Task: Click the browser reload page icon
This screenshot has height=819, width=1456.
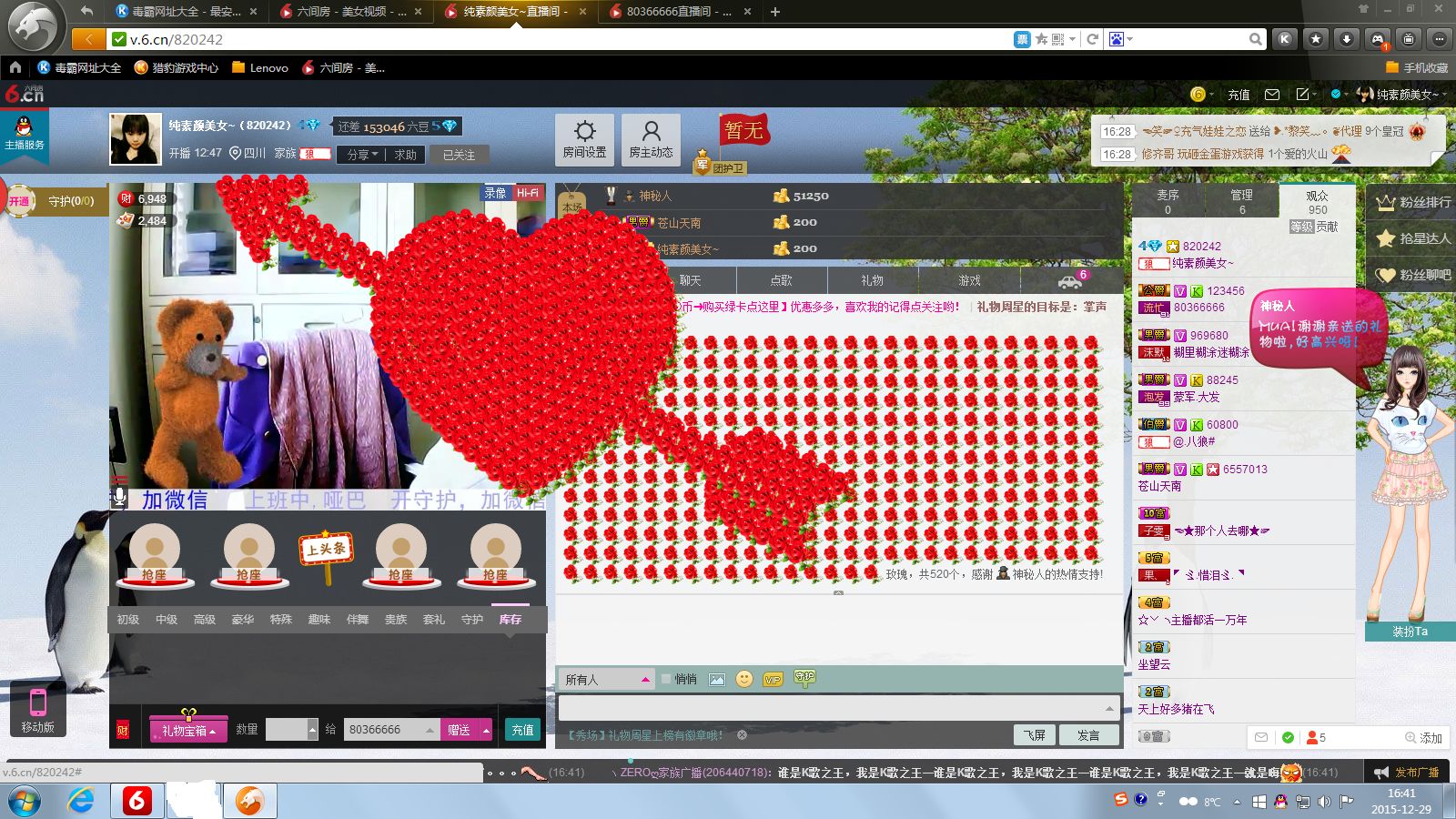Action: pyautogui.click(x=1093, y=39)
